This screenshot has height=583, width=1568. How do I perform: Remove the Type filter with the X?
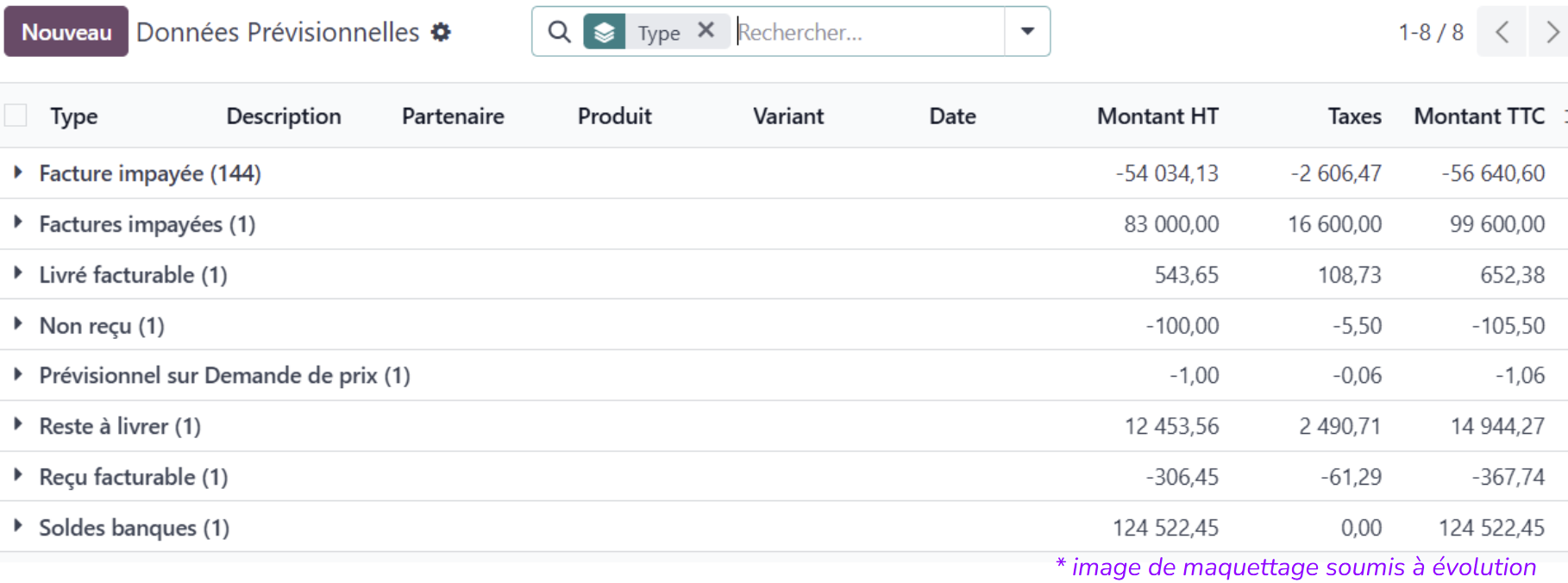click(x=706, y=31)
